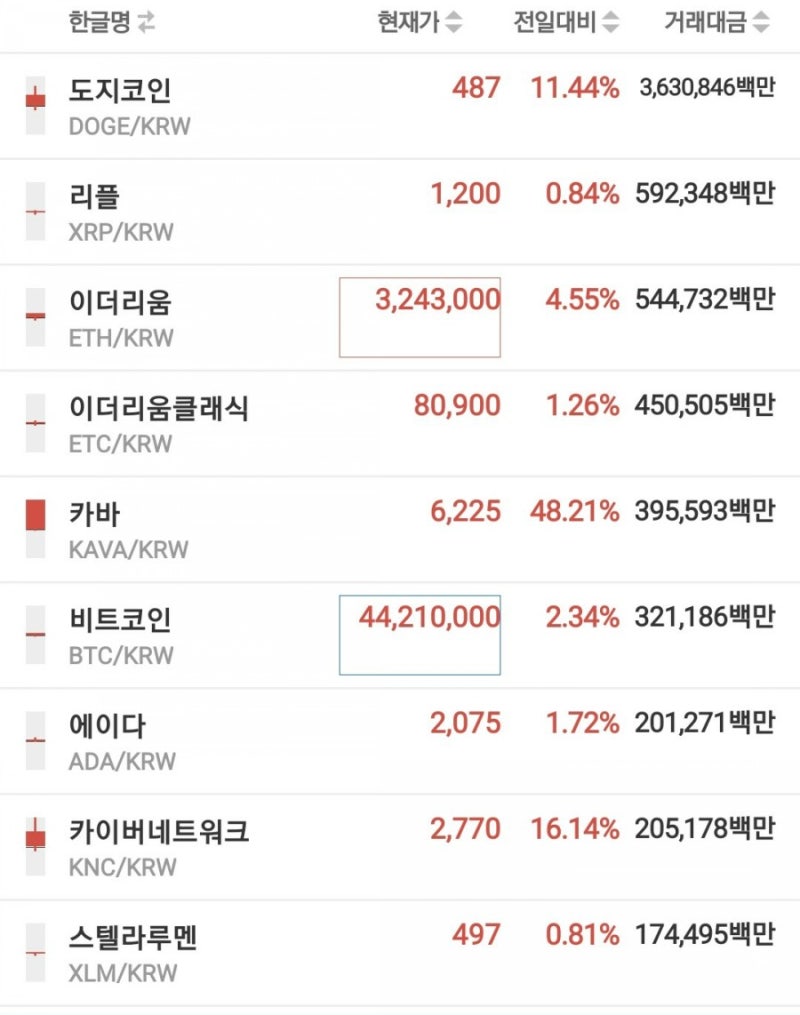Select the 한글명 column header
The height and width of the screenshot is (1015, 800).
pyautogui.click(x=100, y=23)
